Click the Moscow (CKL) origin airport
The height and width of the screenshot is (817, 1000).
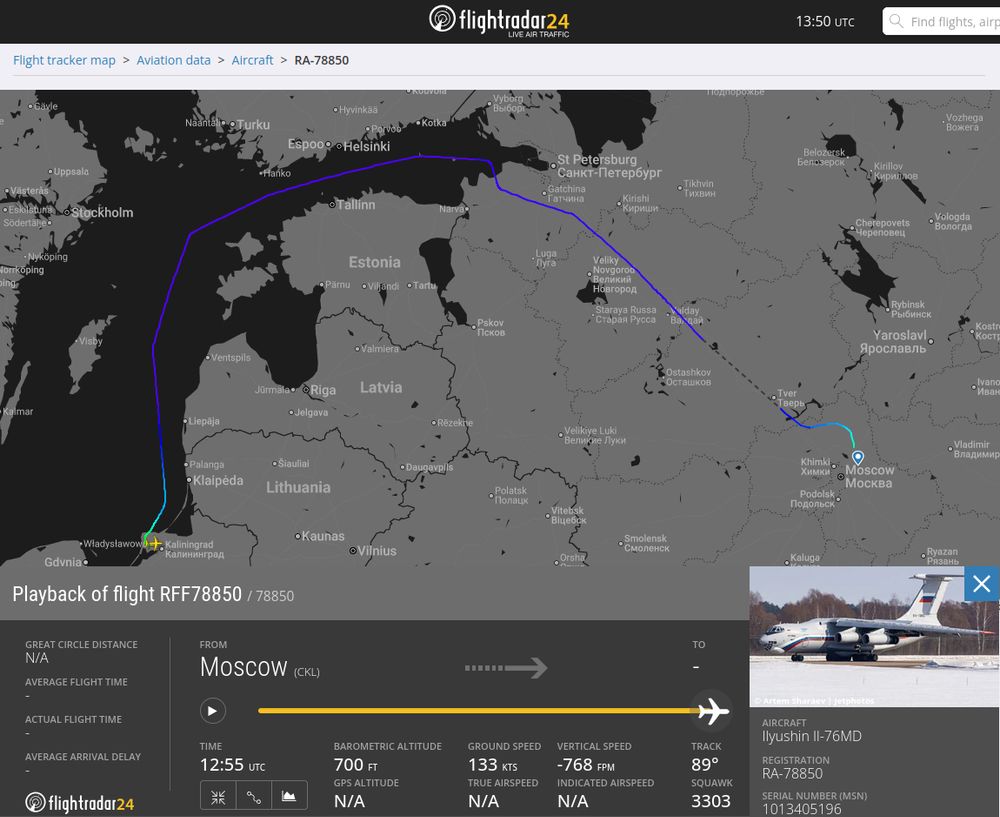[260, 667]
